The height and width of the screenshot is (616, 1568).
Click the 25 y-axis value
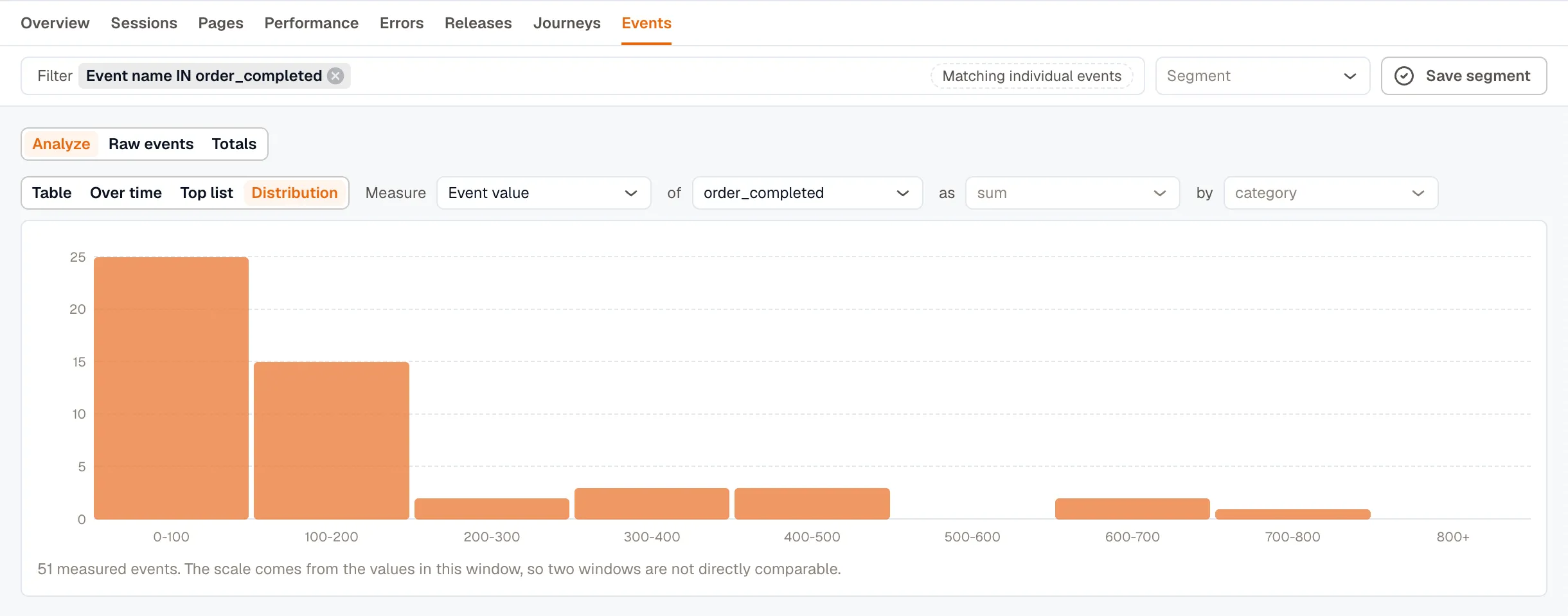[x=78, y=257]
